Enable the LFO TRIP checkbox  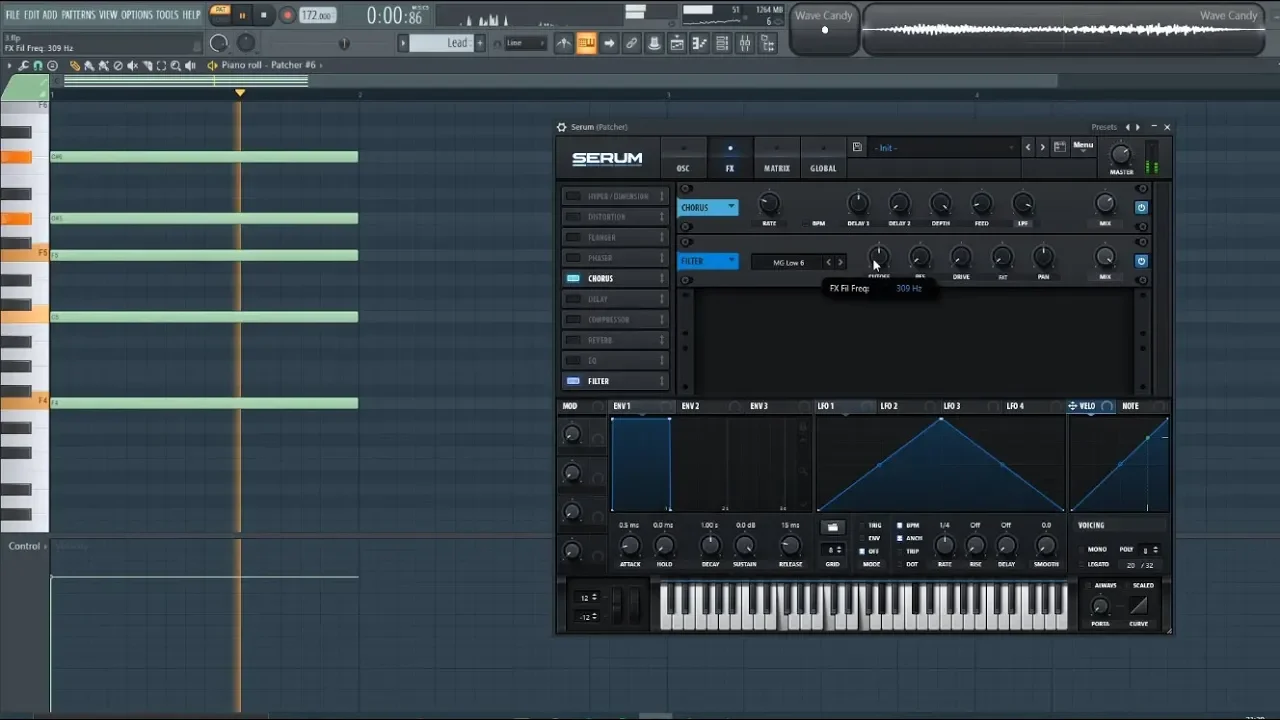tap(900, 551)
